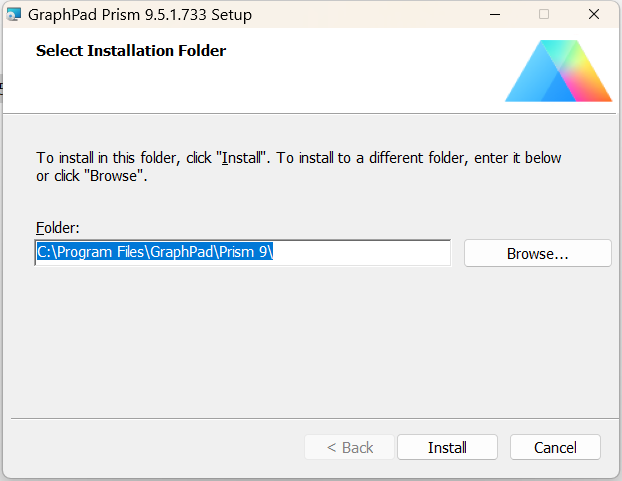Click the installer icon in the title bar
Screen dimensions: 622x481
[x=14, y=15]
